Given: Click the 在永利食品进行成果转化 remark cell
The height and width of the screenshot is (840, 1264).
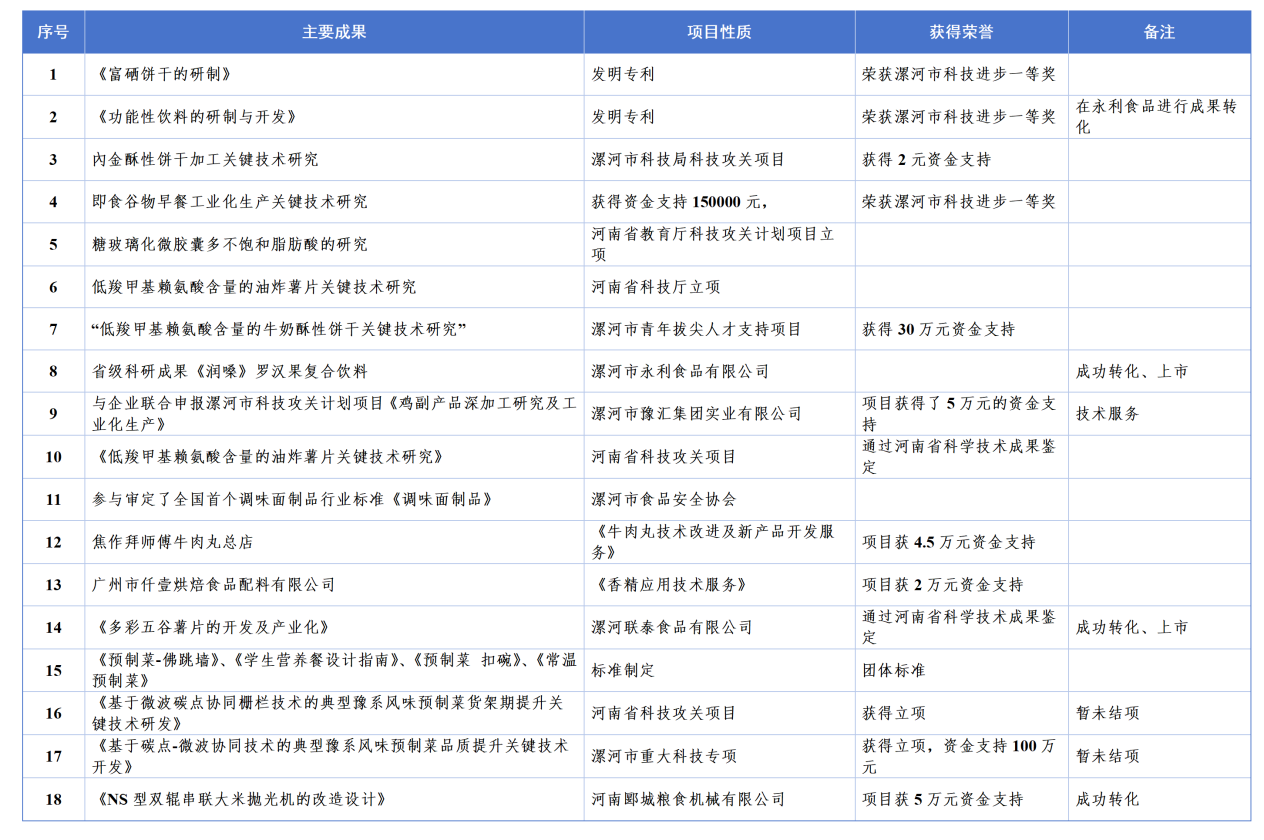Looking at the screenshot, I should coord(1157,117).
